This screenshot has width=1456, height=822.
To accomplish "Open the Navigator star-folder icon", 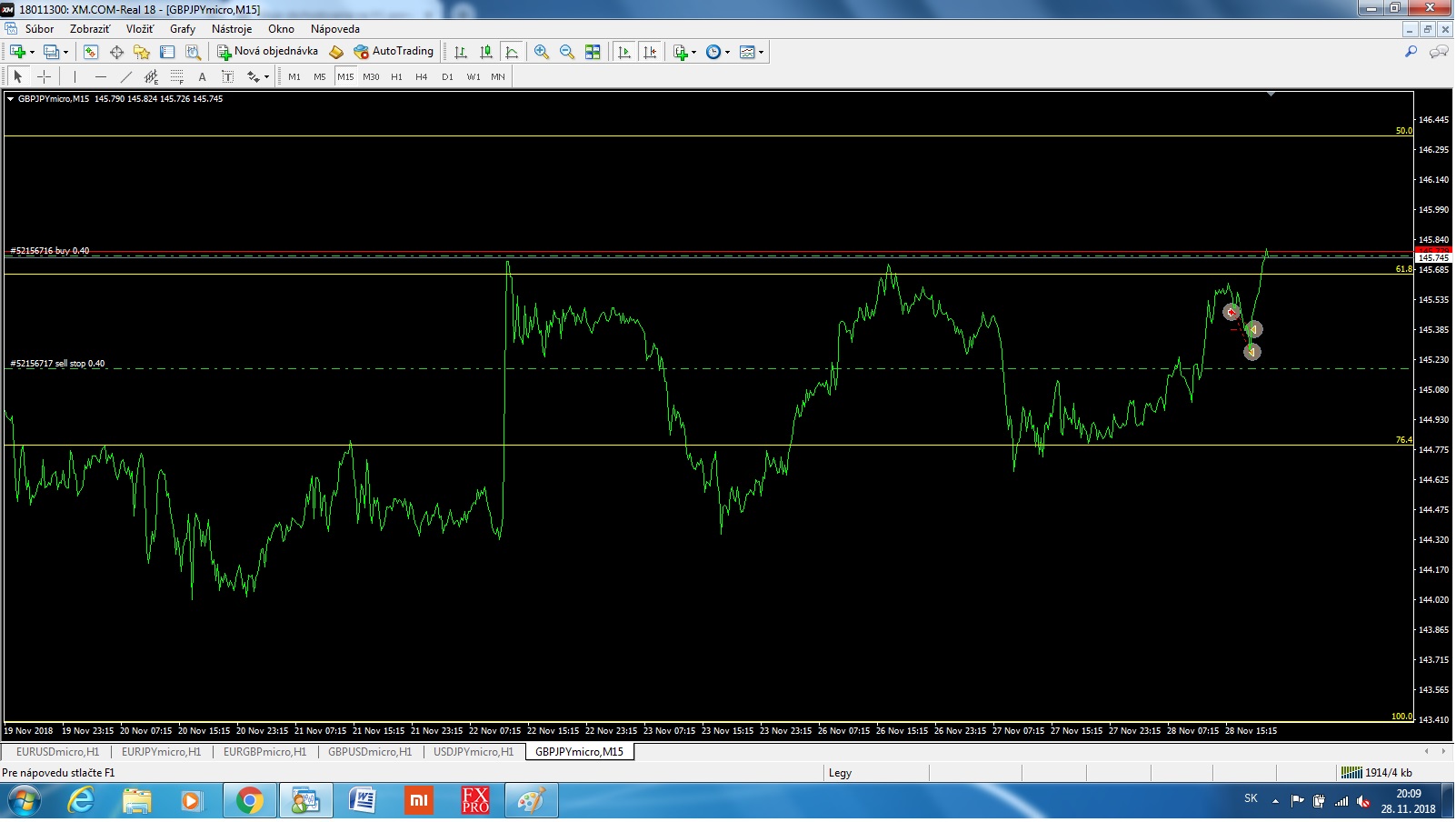I will (142, 52).
